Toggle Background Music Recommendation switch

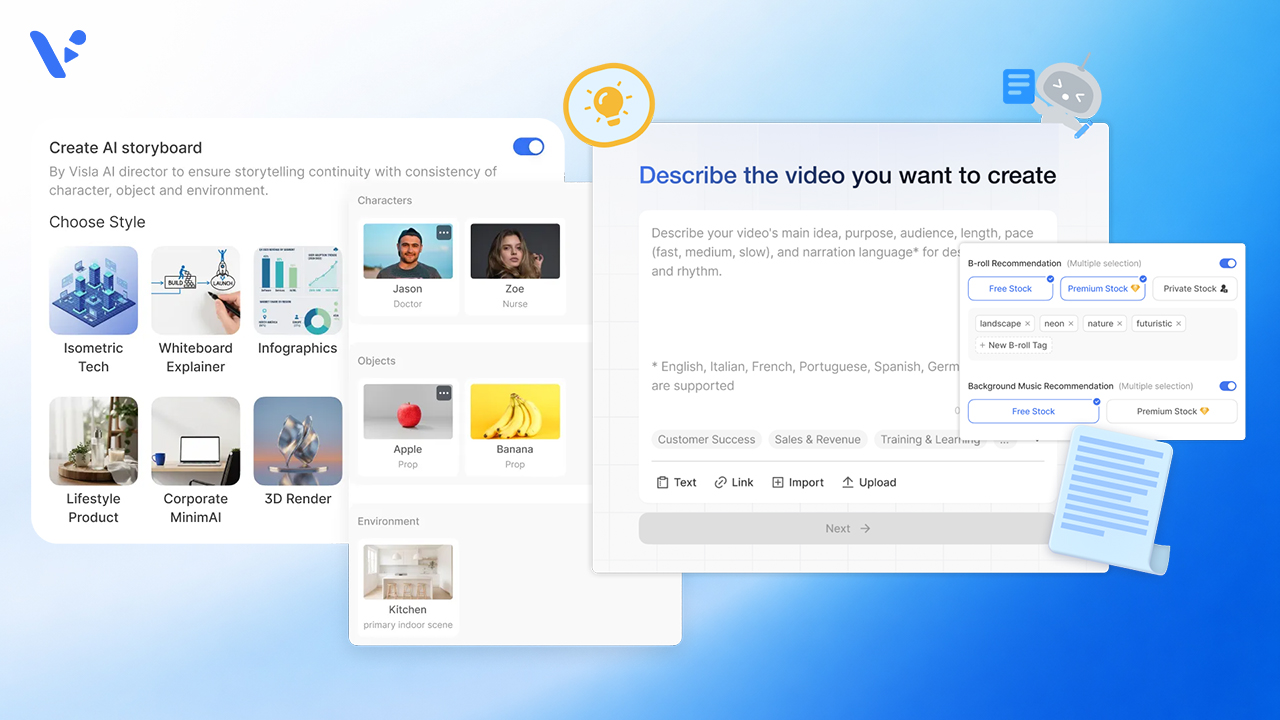[1227, 386]
